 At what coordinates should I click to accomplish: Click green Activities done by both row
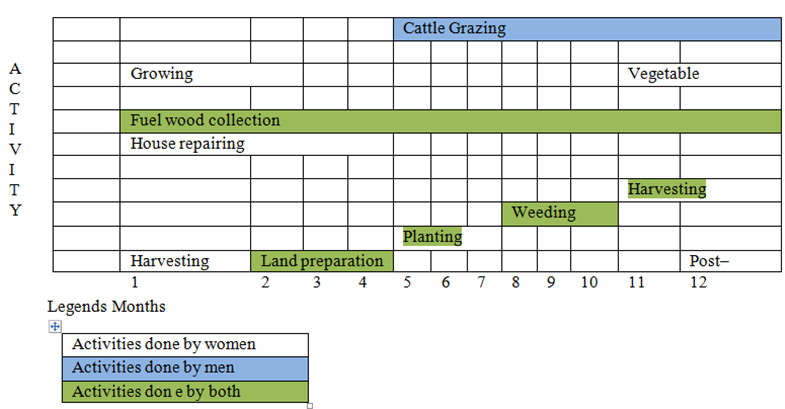186,391
